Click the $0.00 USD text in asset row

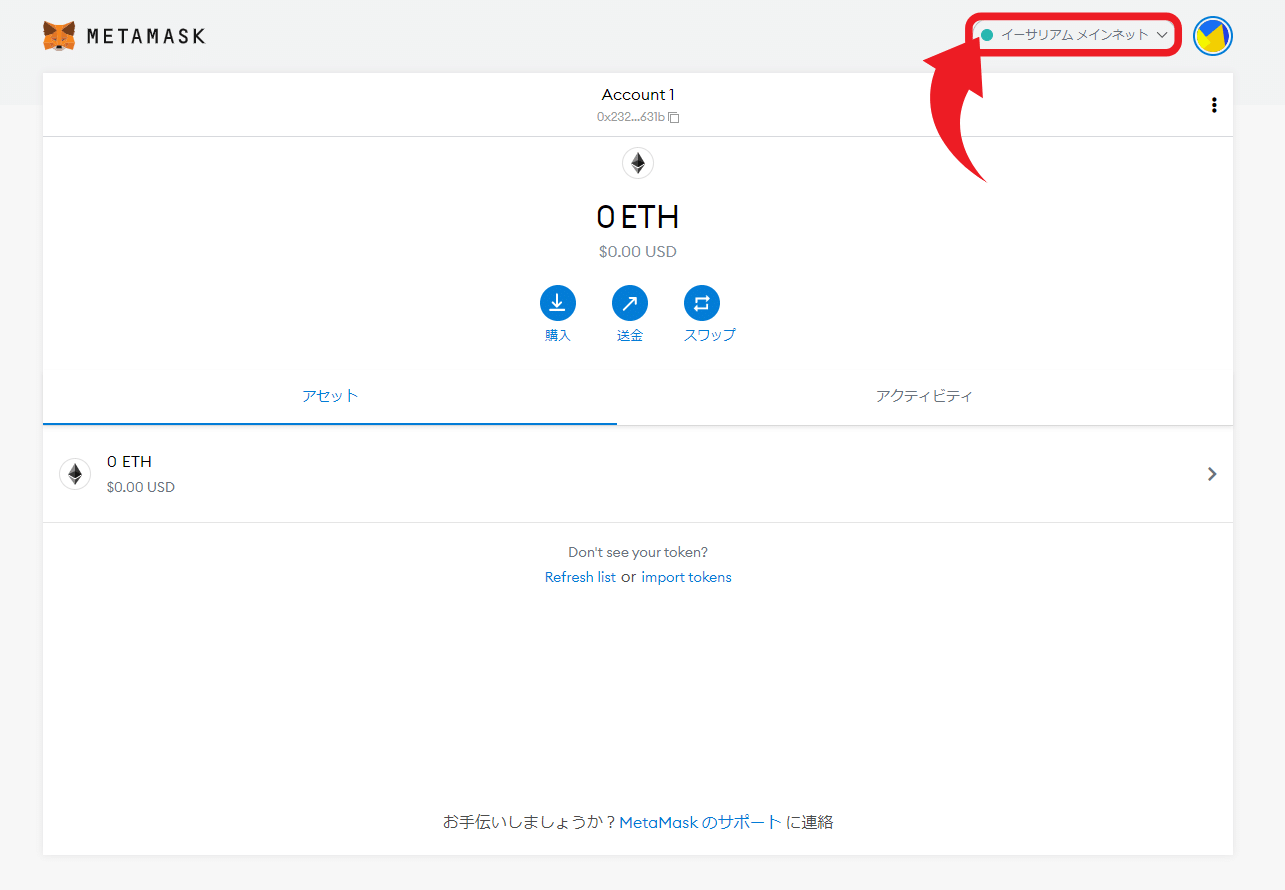tap(141, 488)
